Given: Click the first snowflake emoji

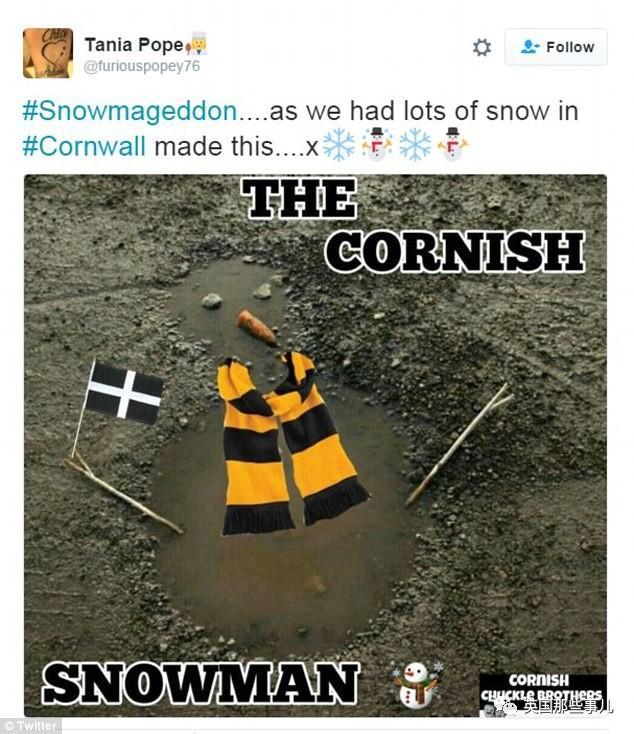Looking at the screenshot, I should click(x=339, y=145).
